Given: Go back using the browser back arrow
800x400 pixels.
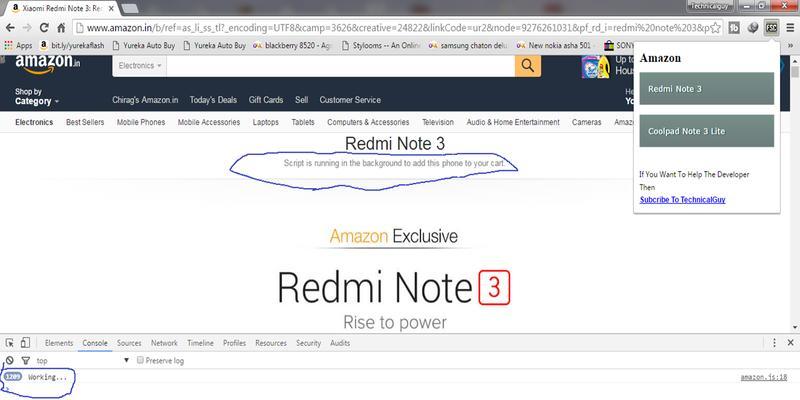Looking at the screenshot, I should click(x=10, y=28).
